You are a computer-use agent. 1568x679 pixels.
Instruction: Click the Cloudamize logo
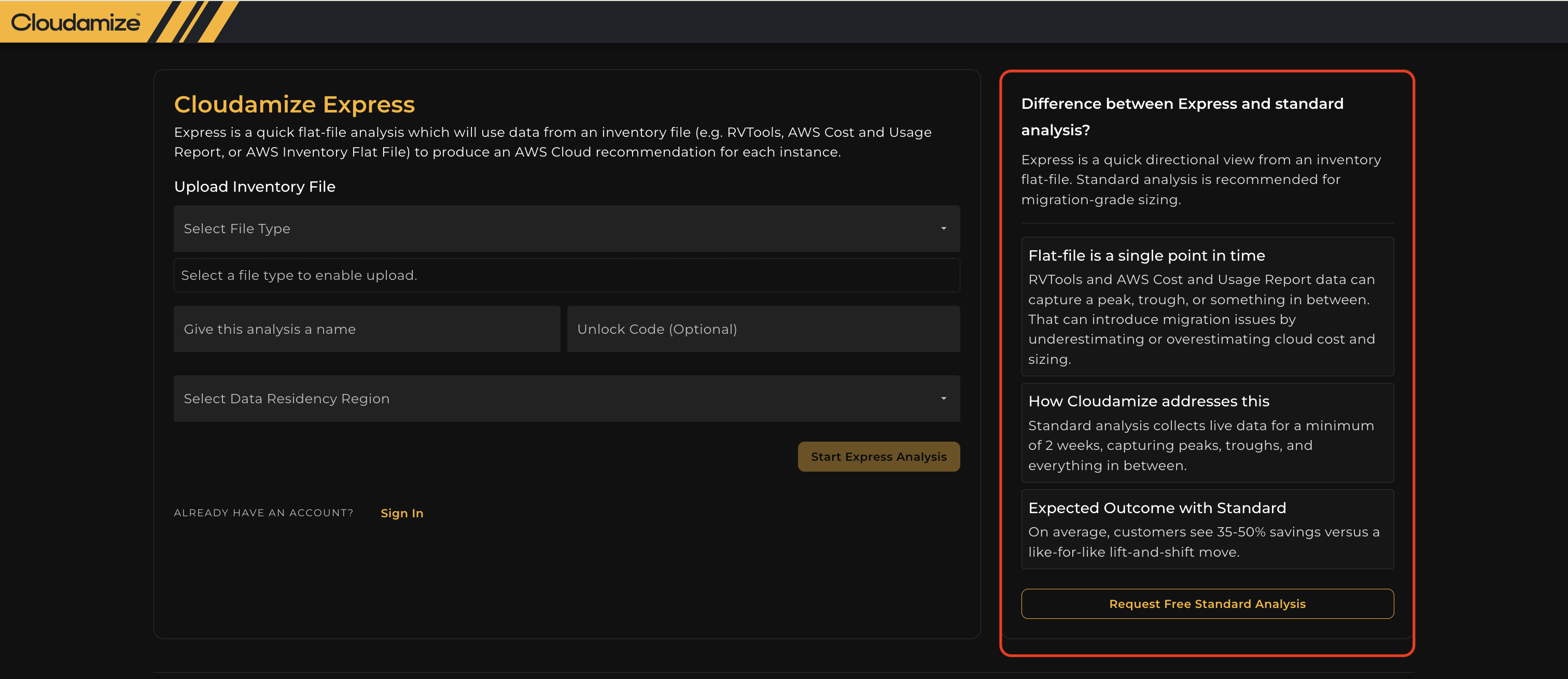[x=76, y=22]
